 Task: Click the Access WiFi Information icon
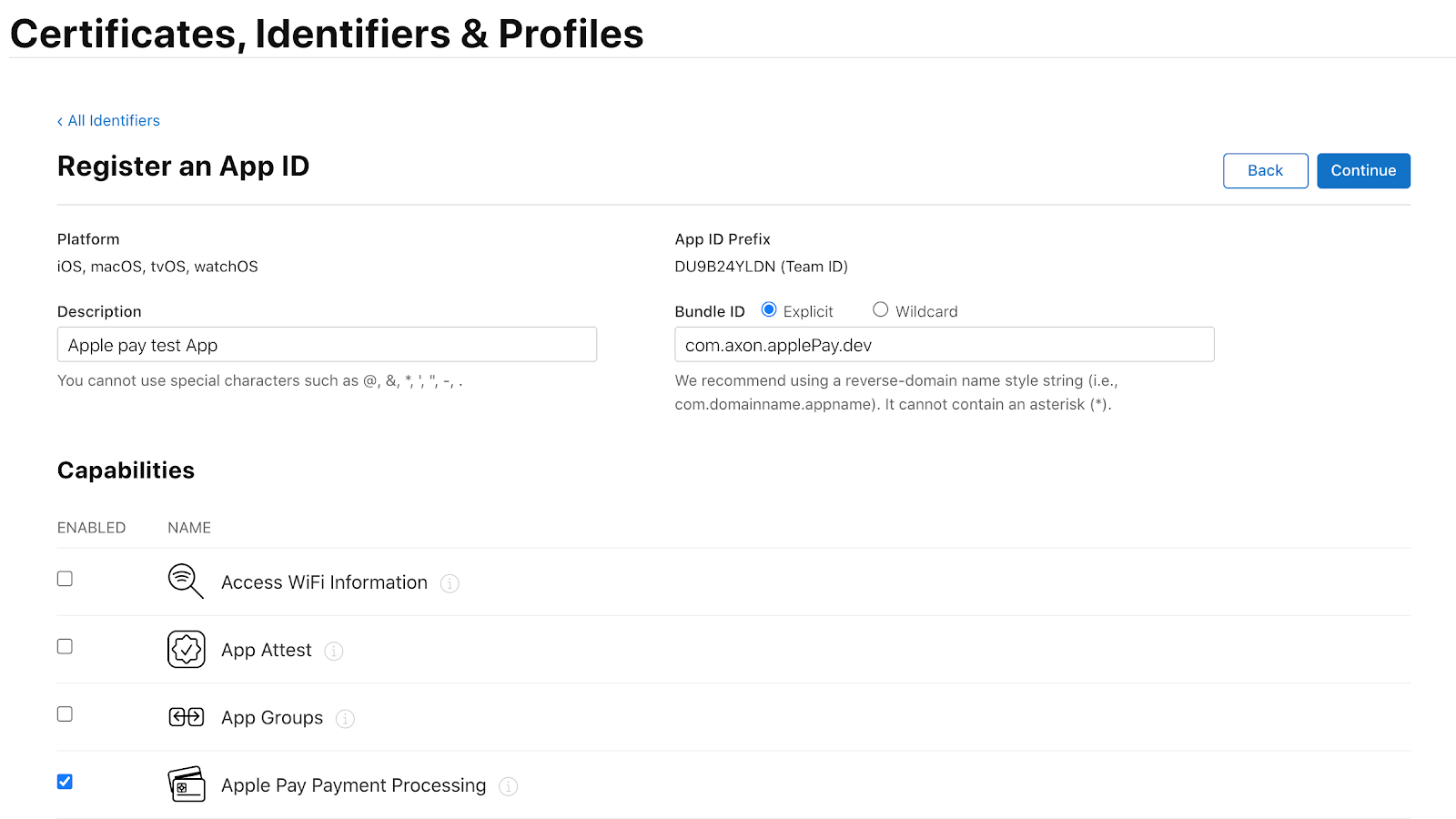click(186, 581)
